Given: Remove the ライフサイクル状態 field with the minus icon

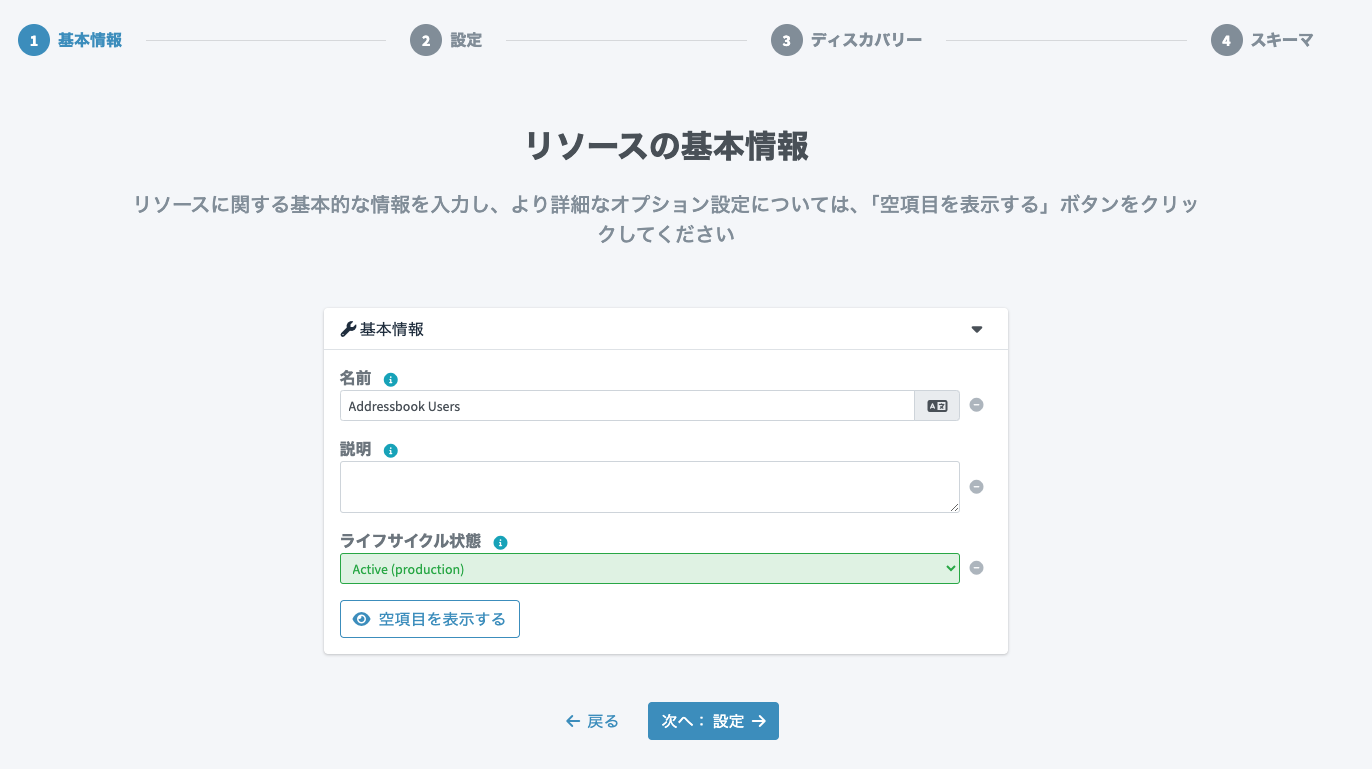Looking at the screenshot, I should pyautogui.click(x=977, y=568).
